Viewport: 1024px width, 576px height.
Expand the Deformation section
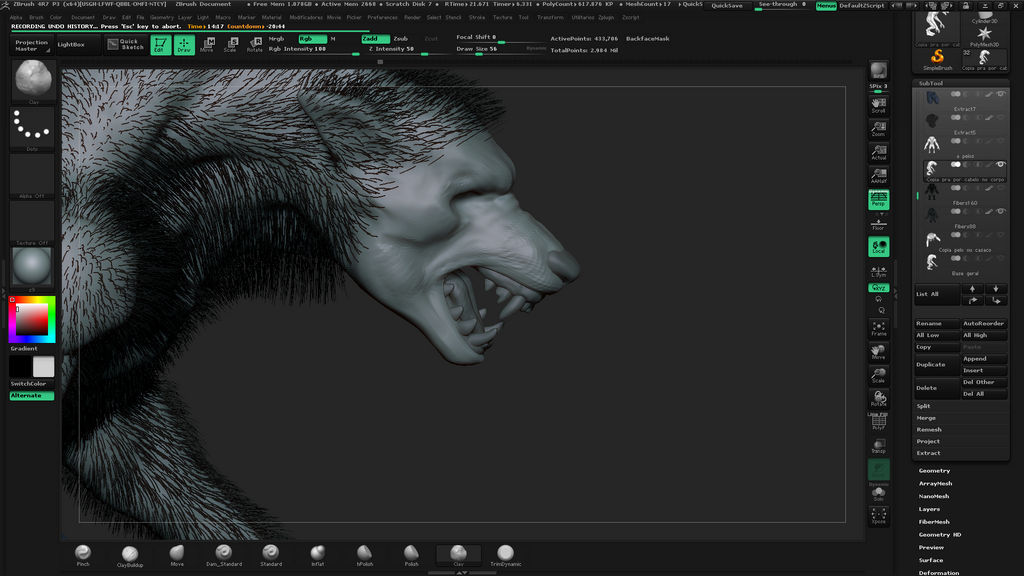[938, 573]
